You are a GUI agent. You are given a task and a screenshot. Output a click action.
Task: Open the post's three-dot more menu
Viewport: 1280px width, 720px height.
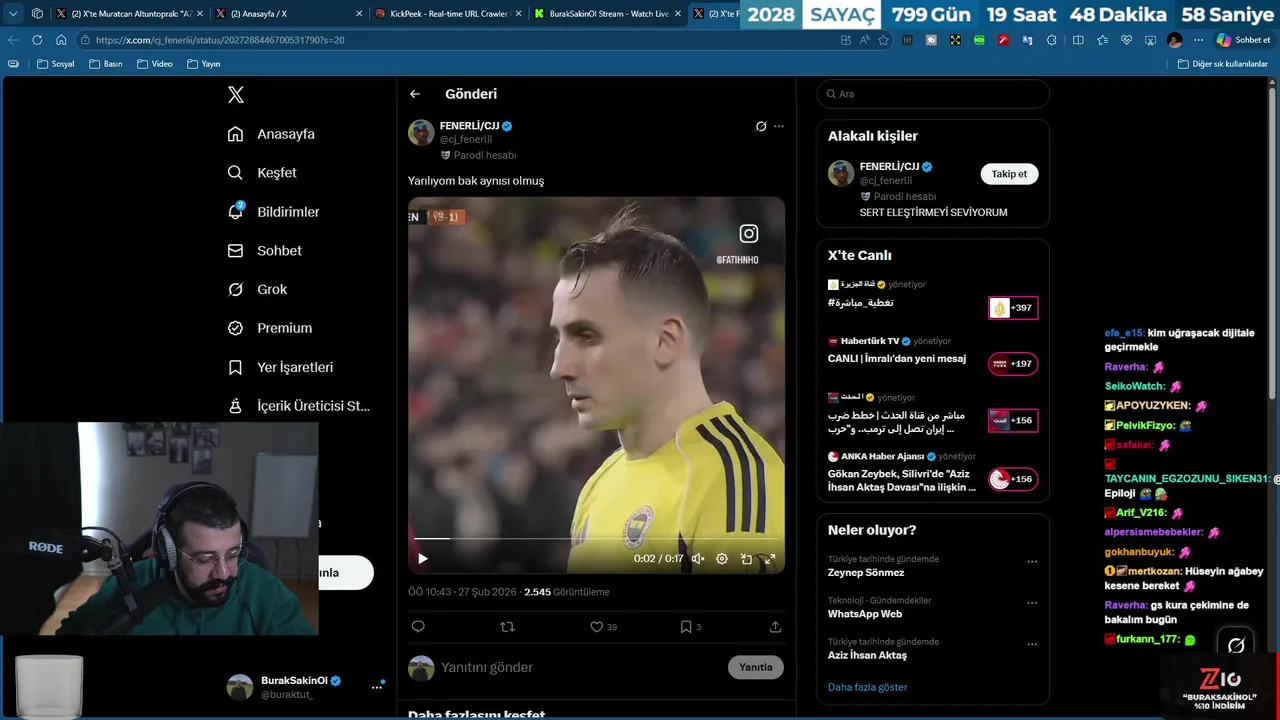pyautogui.click(x=779, y=126)
